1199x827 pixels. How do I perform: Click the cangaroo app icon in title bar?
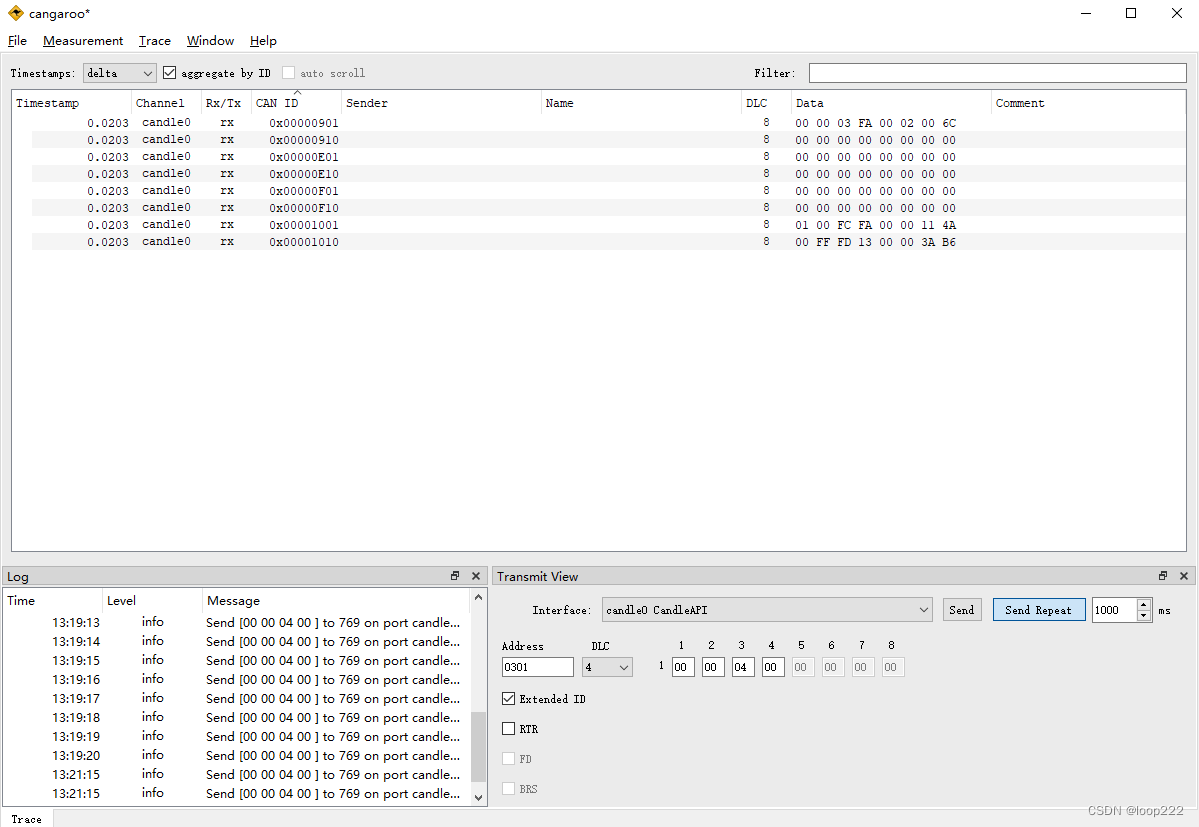click(x=15, y=13)
